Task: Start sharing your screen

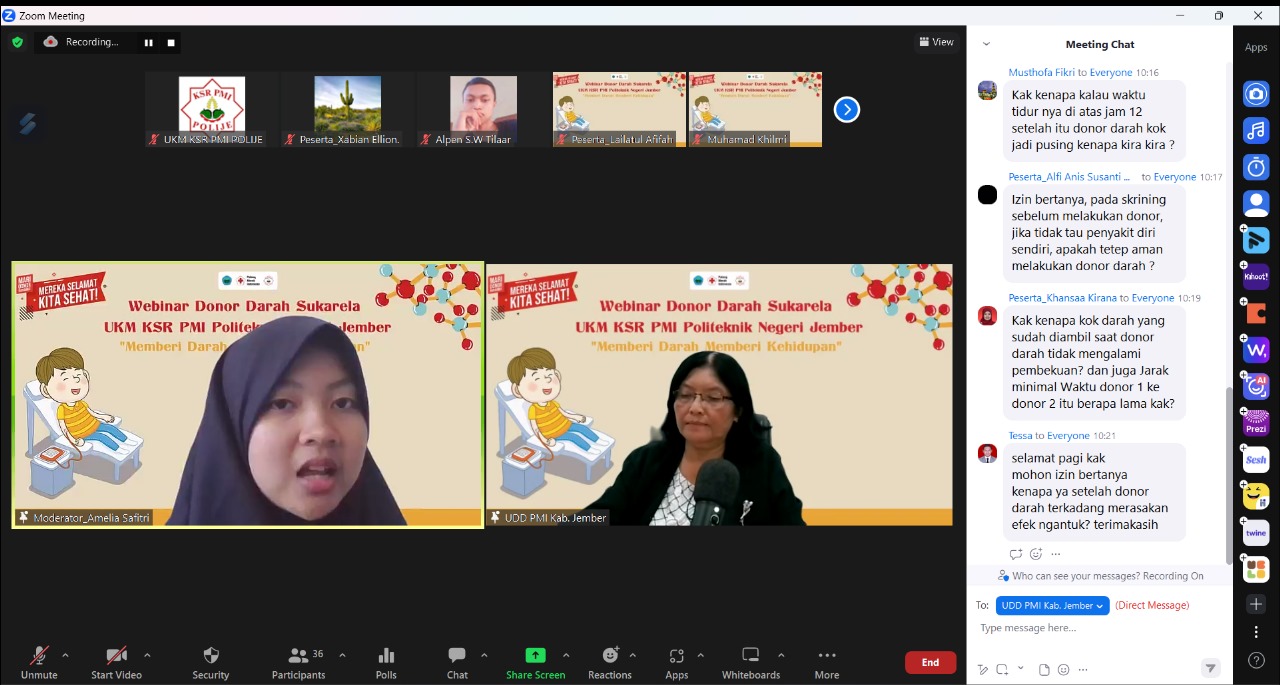Action: coord(535,661)
